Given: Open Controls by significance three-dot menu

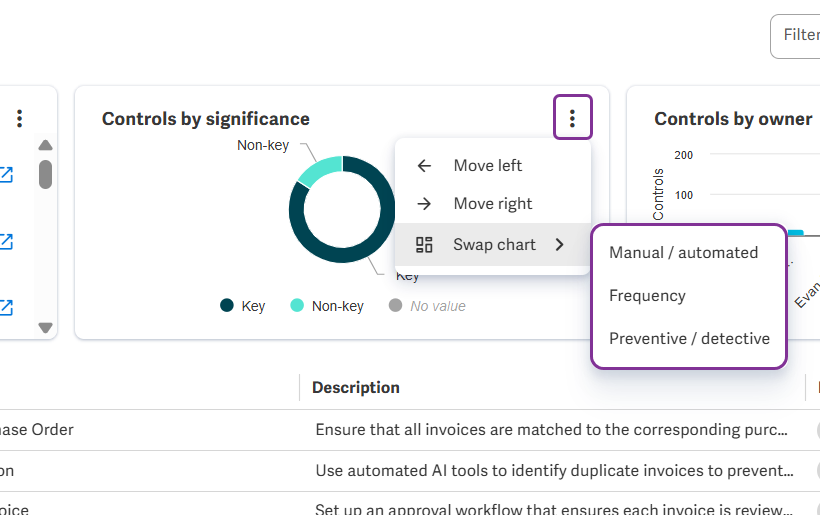Looking at the screenshot, I should [x=573, y=118].
